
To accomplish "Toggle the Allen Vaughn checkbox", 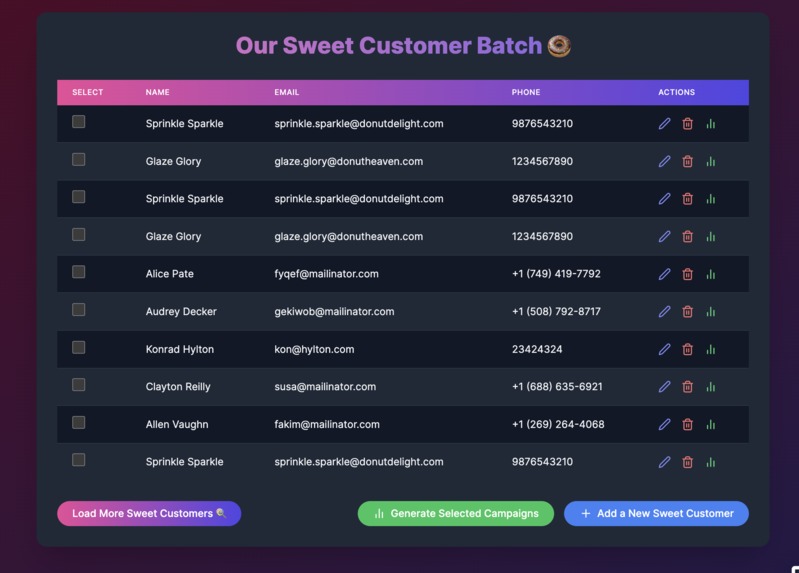I will pyautogui.click(x=78, y=422).
